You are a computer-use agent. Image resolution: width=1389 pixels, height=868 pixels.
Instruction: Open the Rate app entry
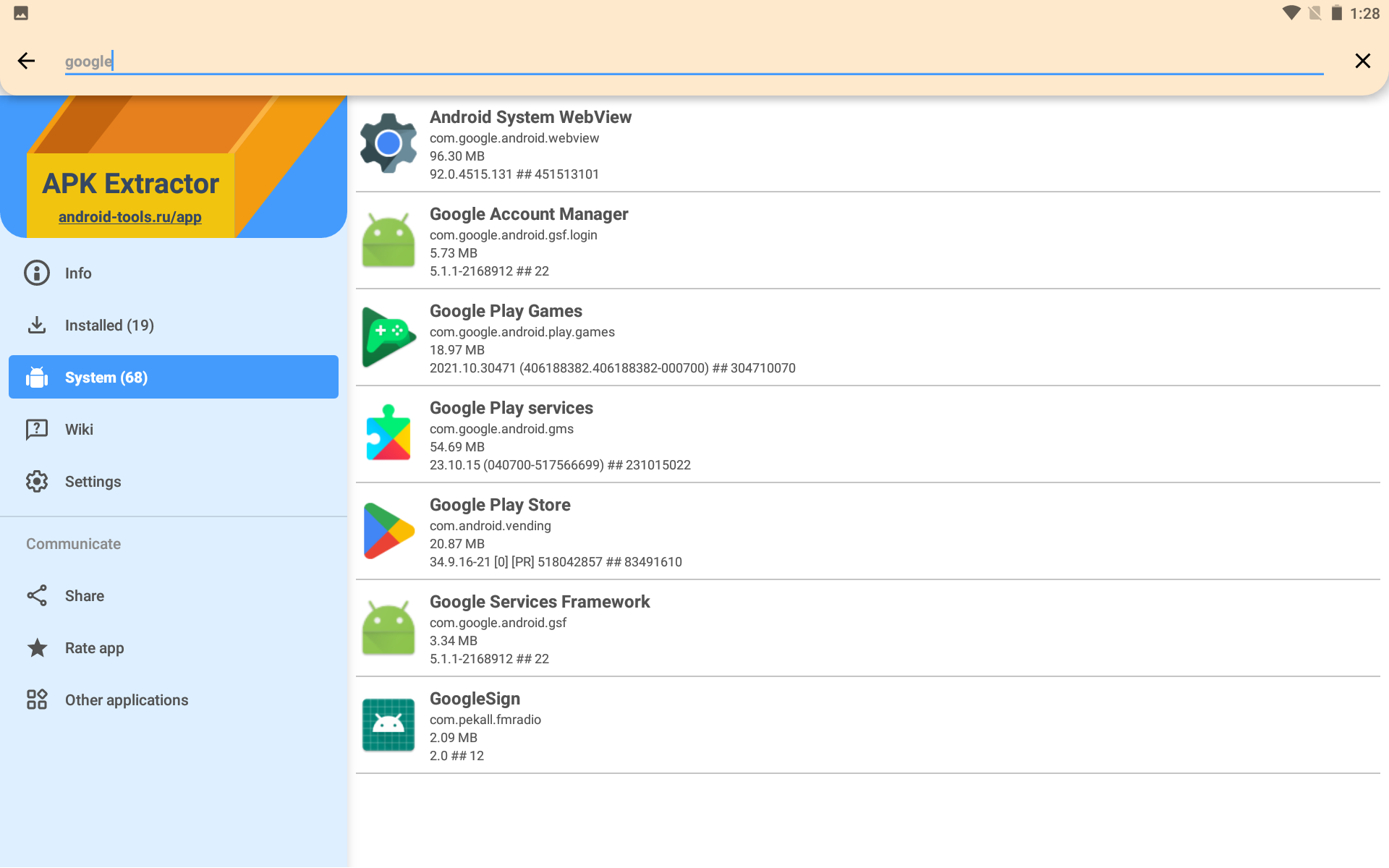pyautogui.click(x=174, y=648)
